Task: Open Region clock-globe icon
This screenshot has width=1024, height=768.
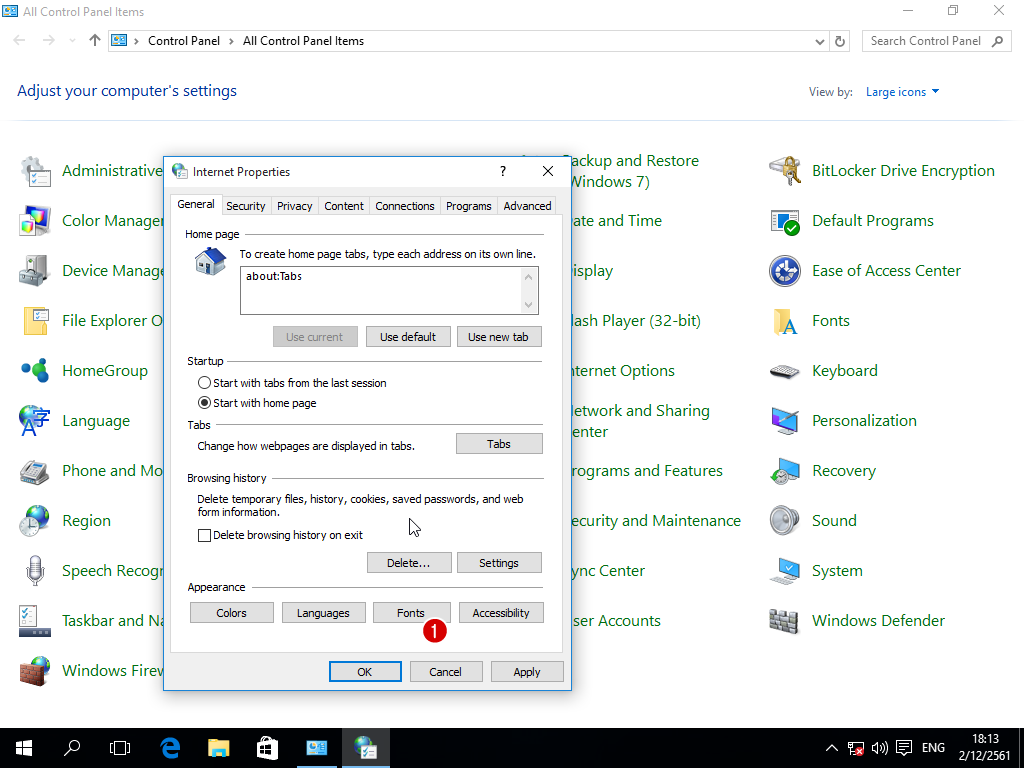Action: [x=35, y=521]
